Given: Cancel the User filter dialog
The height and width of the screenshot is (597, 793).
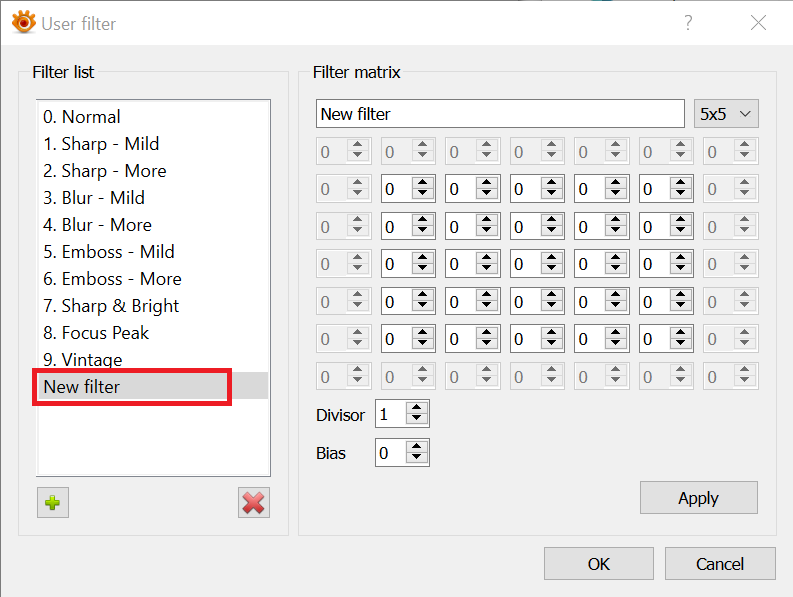Looking at the screenshot, I should coord(719,564).
